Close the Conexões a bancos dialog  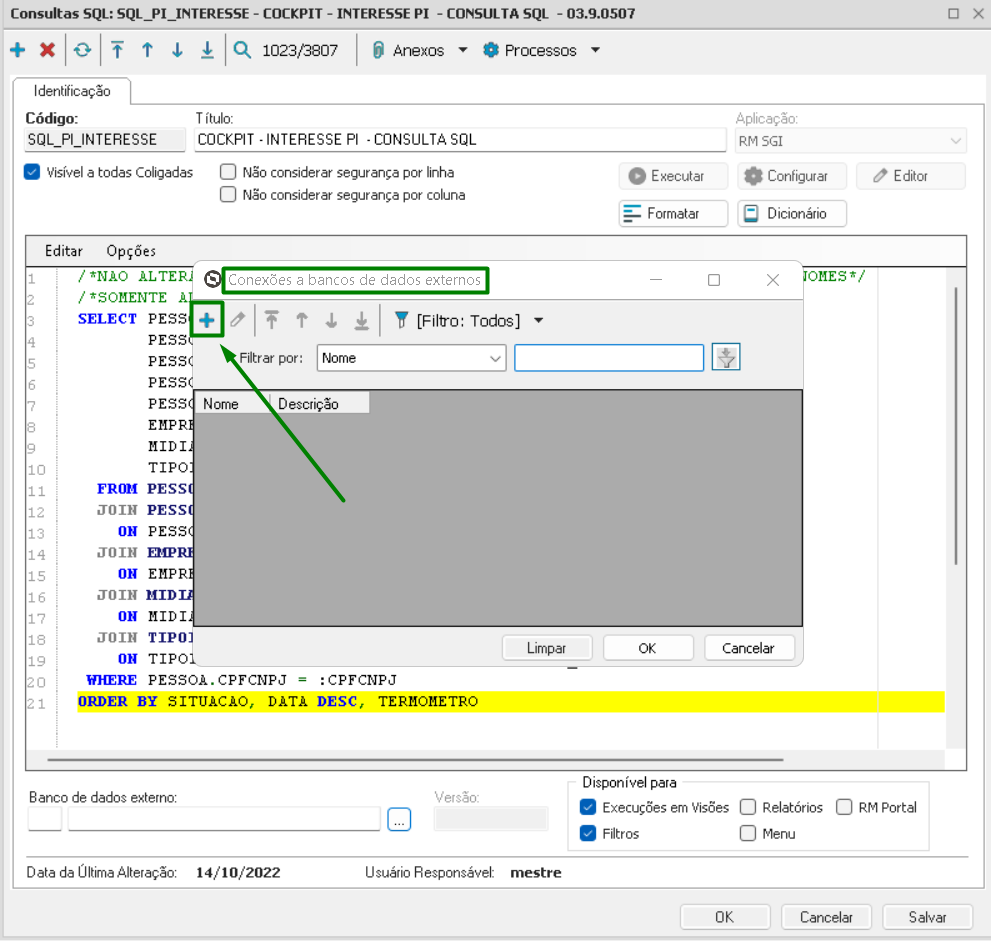point(773,280)
